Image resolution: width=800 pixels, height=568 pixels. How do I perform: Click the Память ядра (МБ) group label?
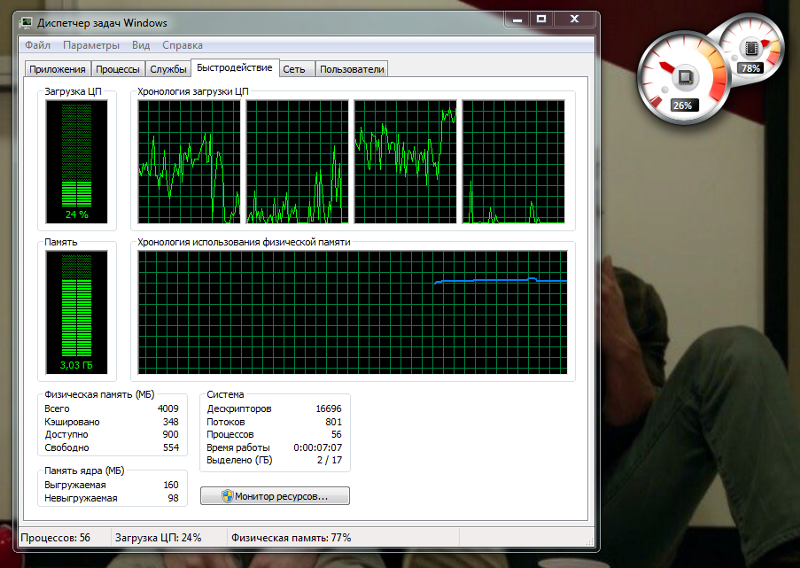click(x=84, y=471)
